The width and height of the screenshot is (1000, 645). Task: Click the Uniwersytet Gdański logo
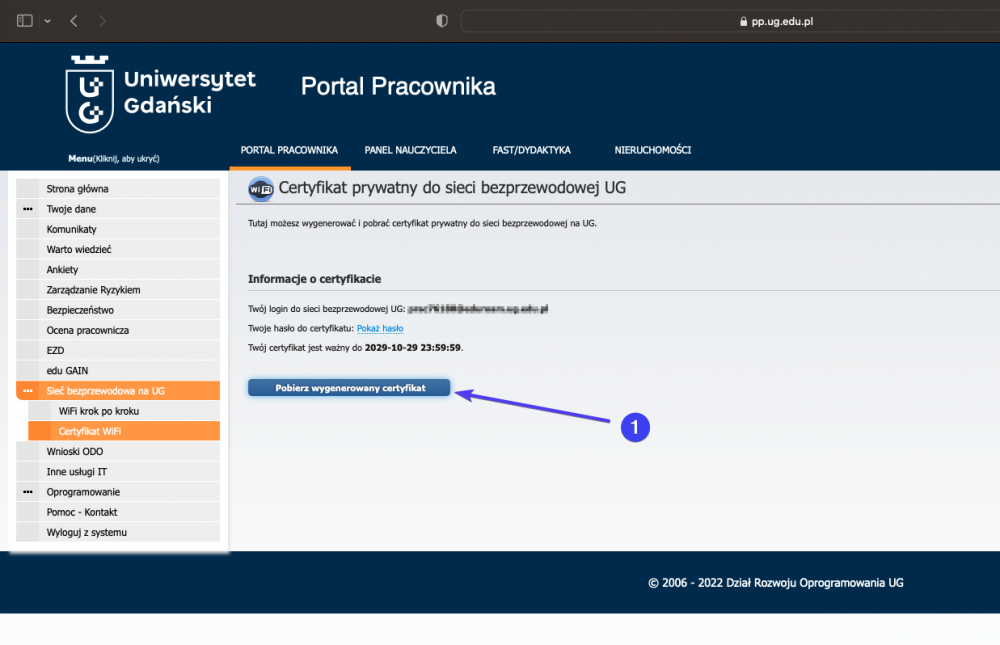(x=160, y=94)
